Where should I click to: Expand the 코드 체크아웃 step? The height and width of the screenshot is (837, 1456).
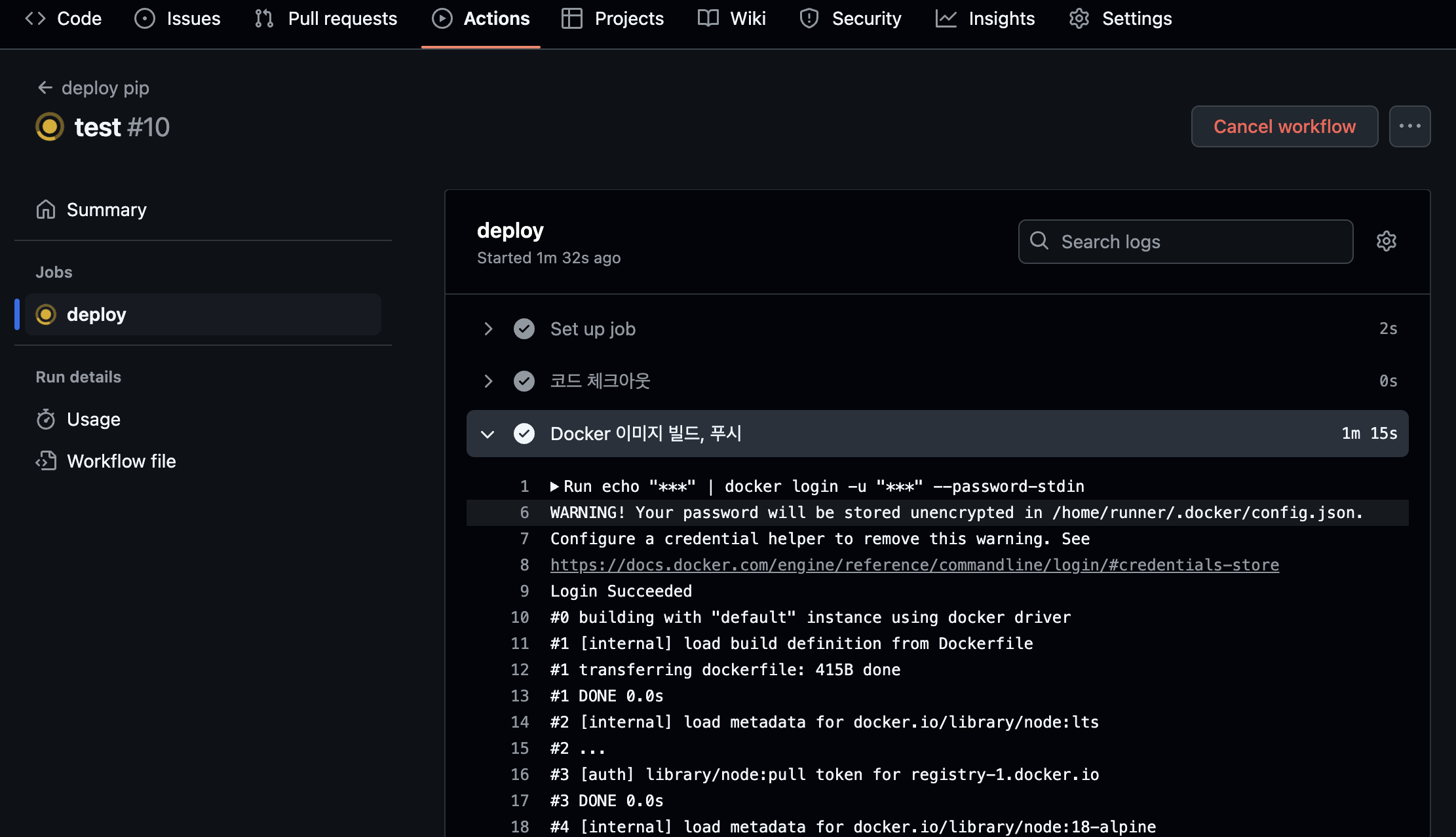[488, 381]
